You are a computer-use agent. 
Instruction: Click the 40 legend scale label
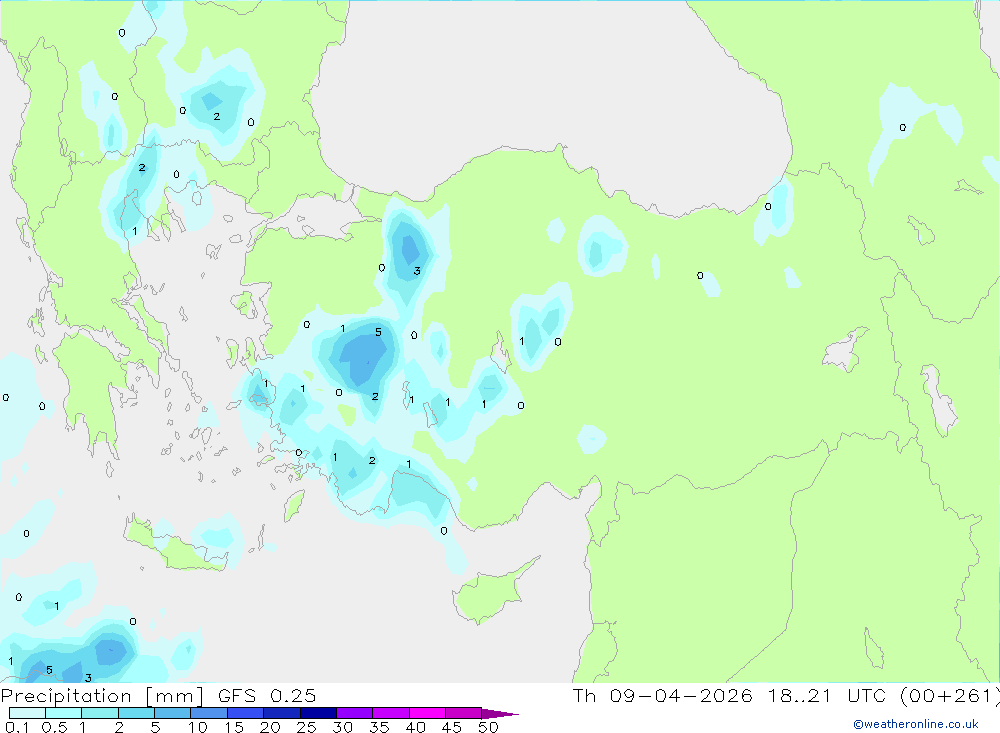(415, 727)
